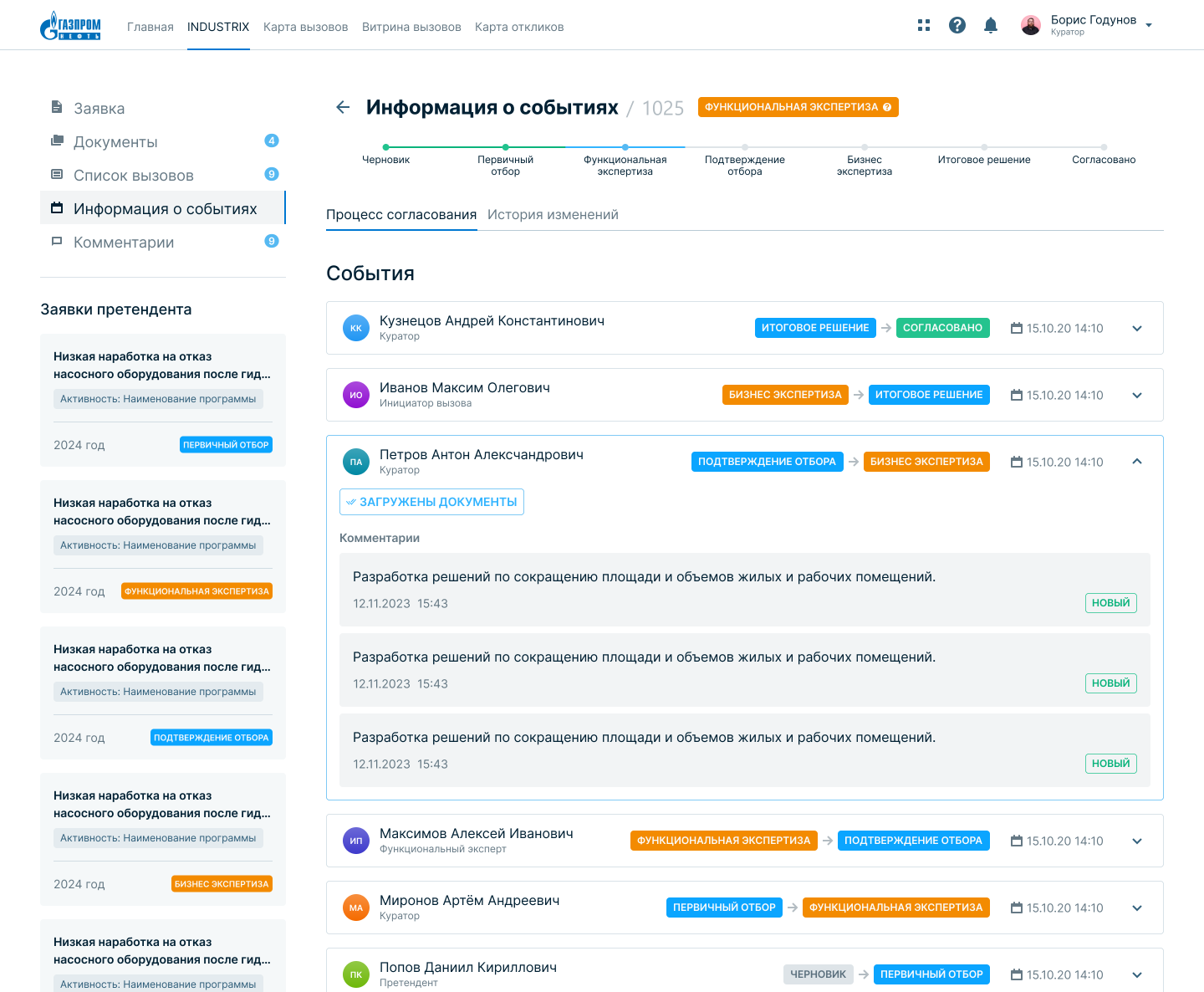This screenshot has height=992, width=1204.
Task: Click Boris Godunov's profile avatar
Action: point(1031,25)
